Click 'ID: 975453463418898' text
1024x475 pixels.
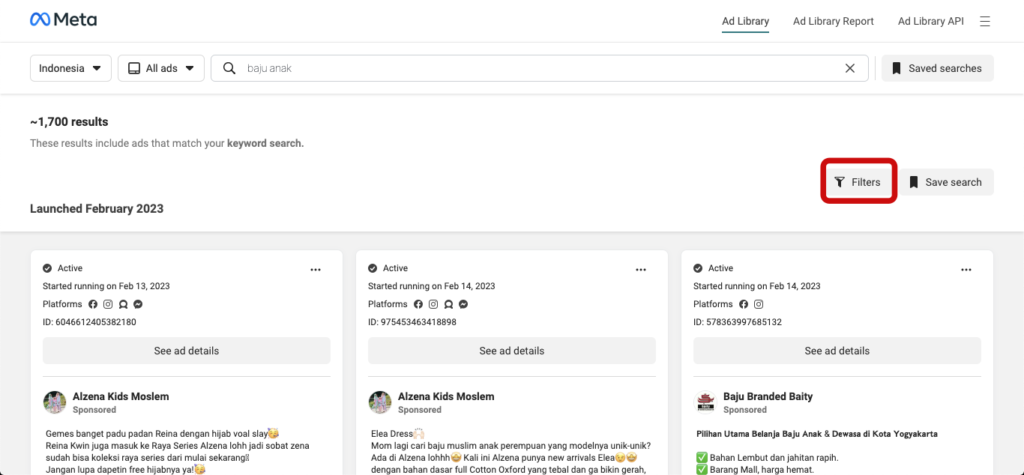coord(412,322)
